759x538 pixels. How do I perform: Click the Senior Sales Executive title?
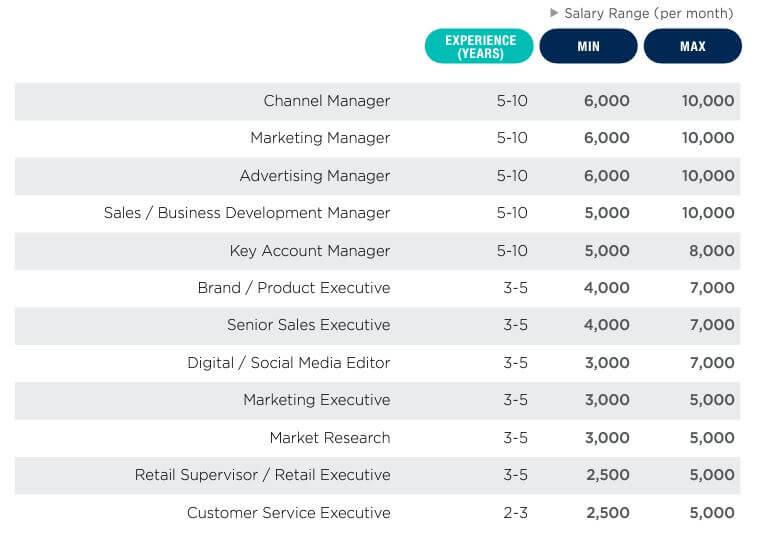click(308, 325)
